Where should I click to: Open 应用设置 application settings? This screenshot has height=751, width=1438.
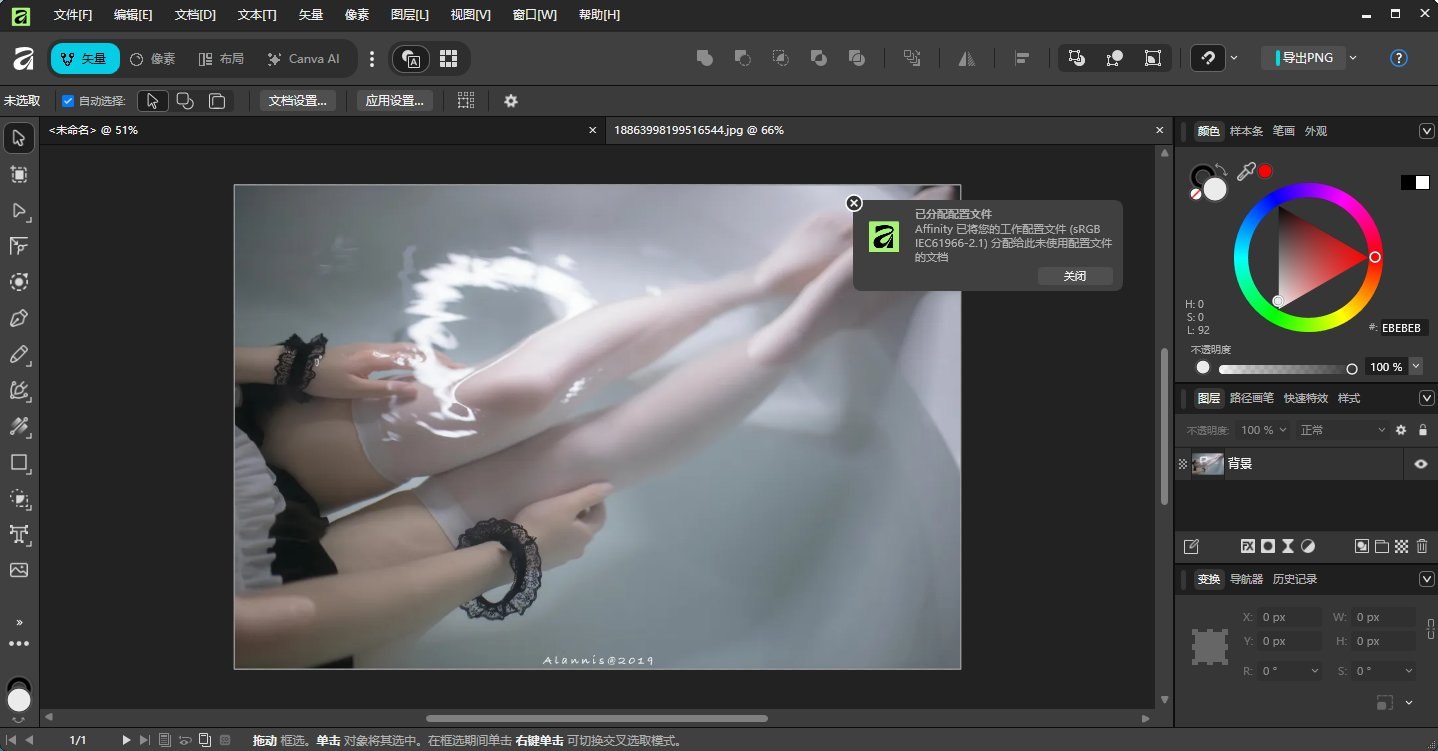tap(395, 101)
